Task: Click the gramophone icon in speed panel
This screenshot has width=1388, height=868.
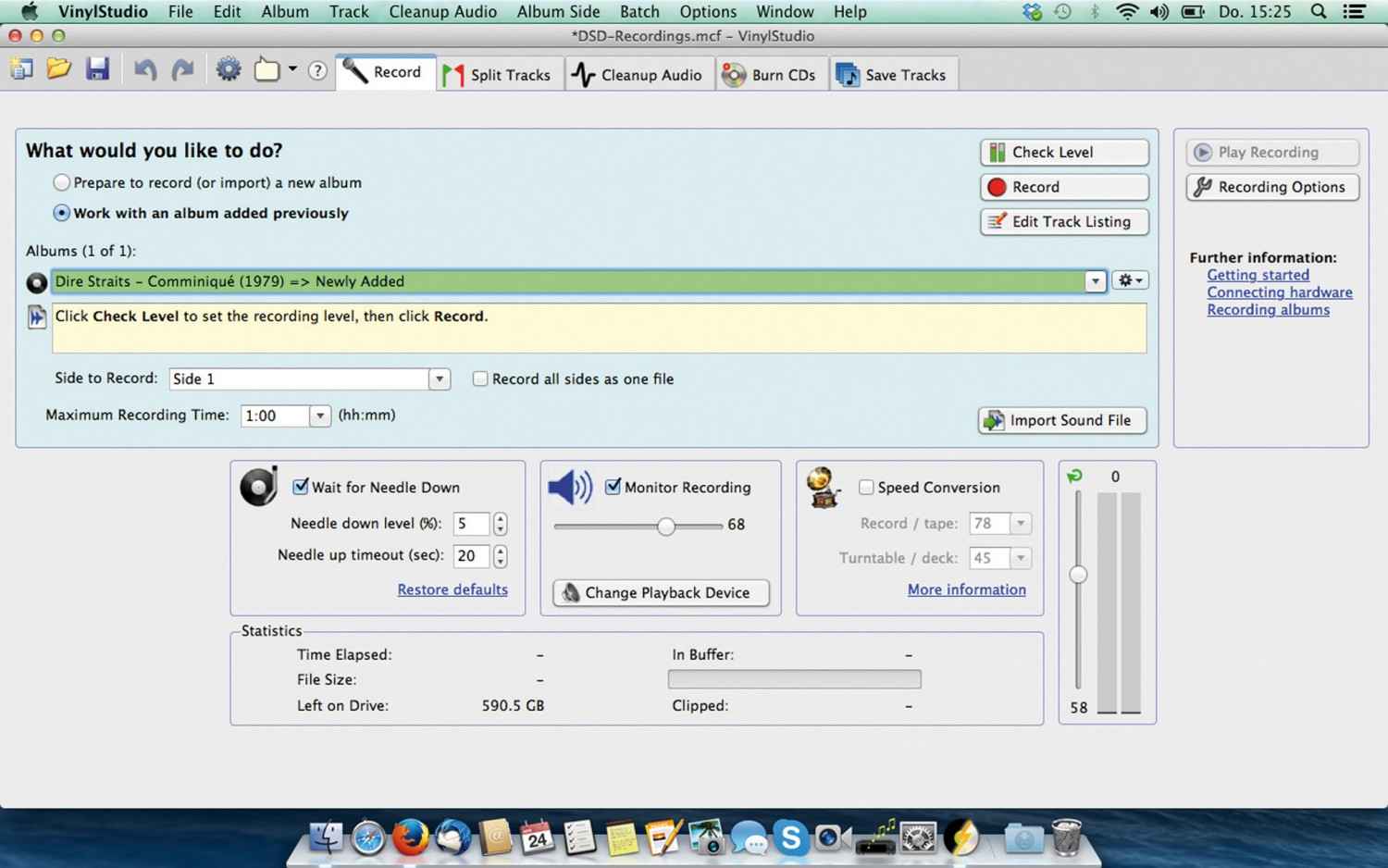Action: click(824, 489)
